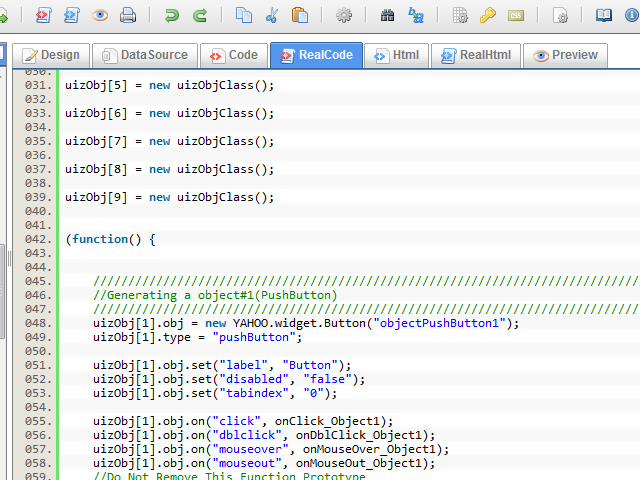
Task: Paste from clipboard using the clipboard icon
Action: tap(300, 15)
